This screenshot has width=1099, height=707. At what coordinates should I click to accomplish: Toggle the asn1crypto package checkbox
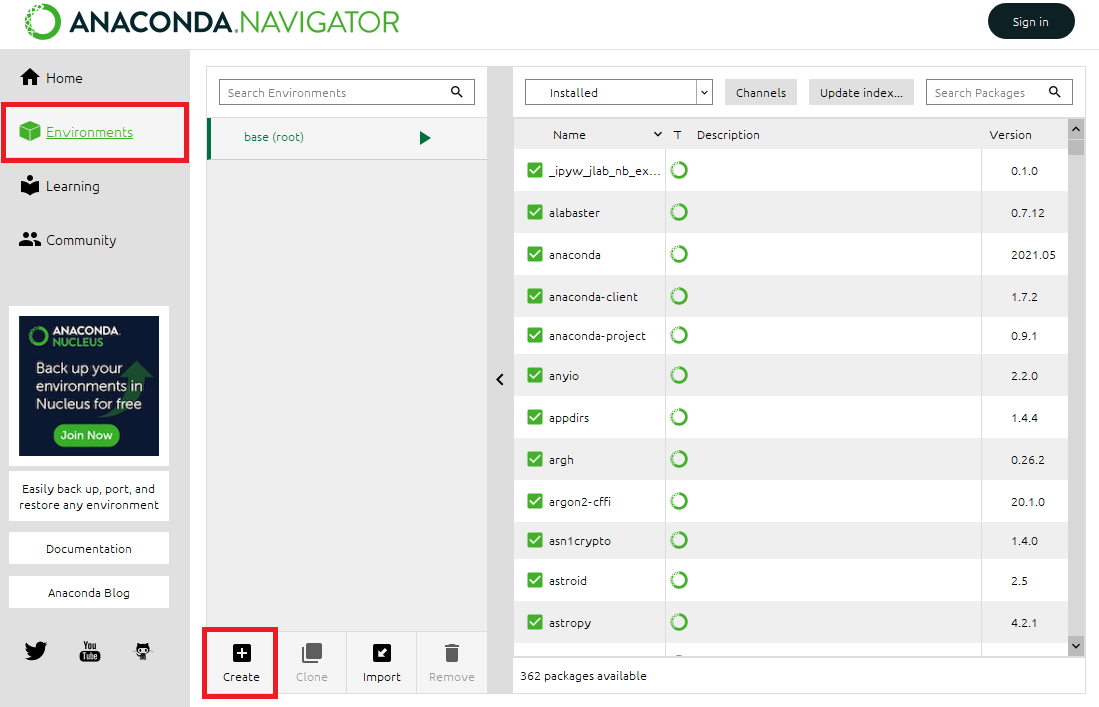[535, 541]
